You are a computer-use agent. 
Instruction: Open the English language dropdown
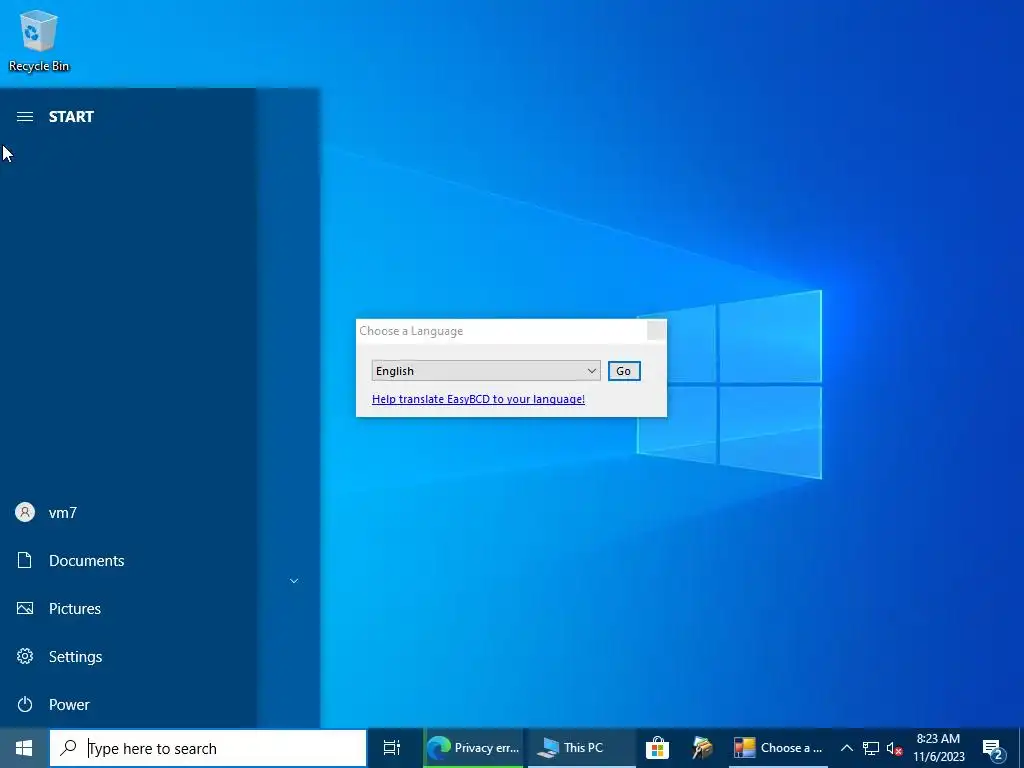pyautogui.click(x=486, y=371)
